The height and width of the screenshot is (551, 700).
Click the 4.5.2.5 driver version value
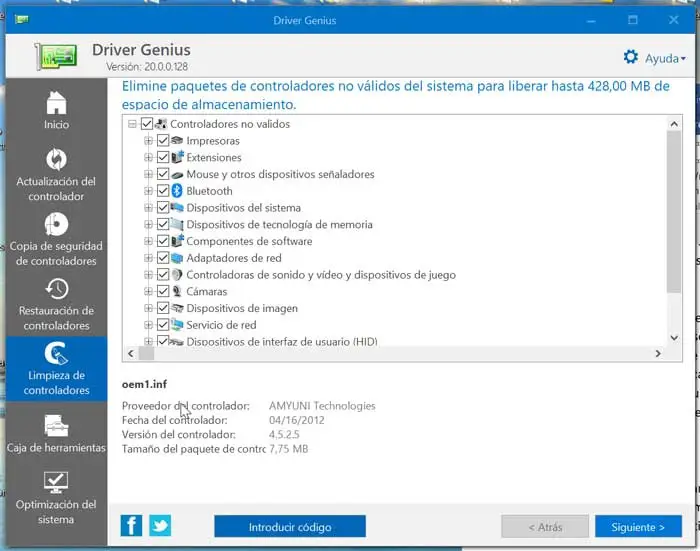284,434
